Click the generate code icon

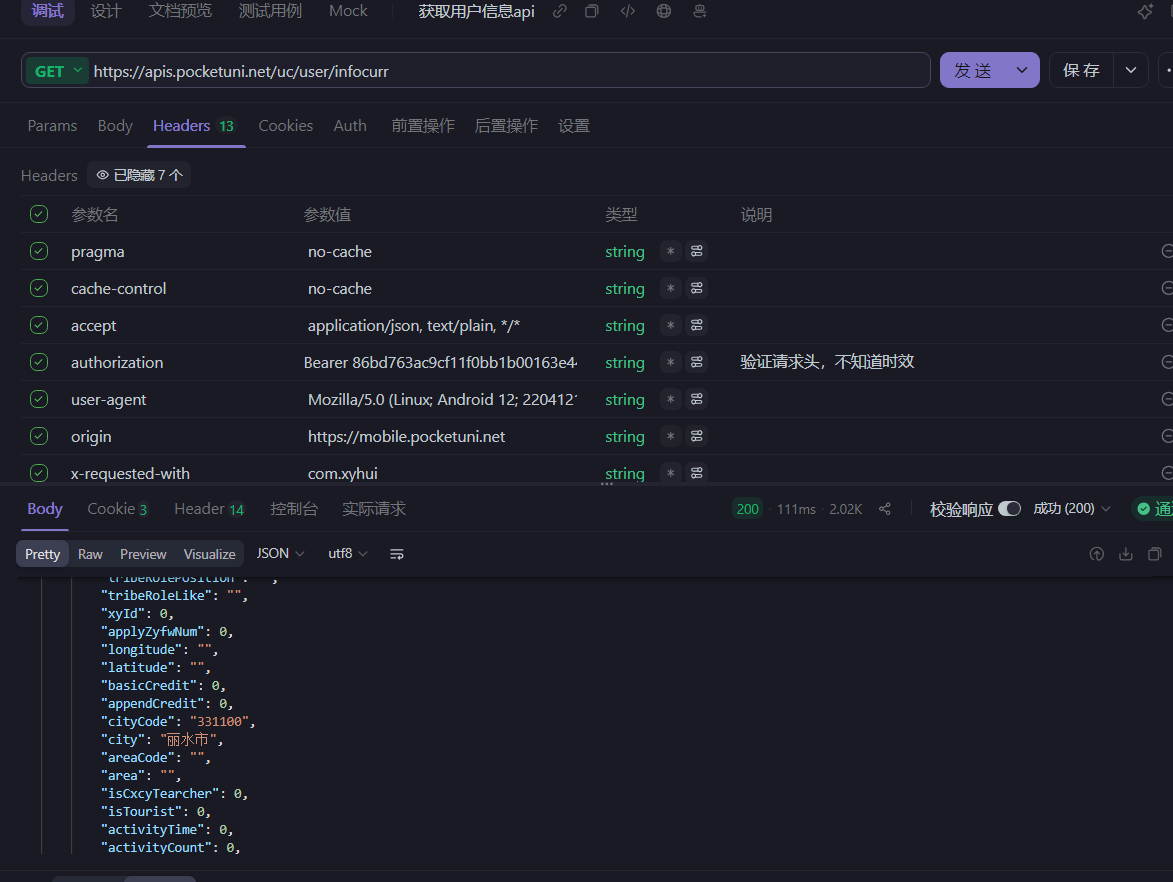pos(627,11)
